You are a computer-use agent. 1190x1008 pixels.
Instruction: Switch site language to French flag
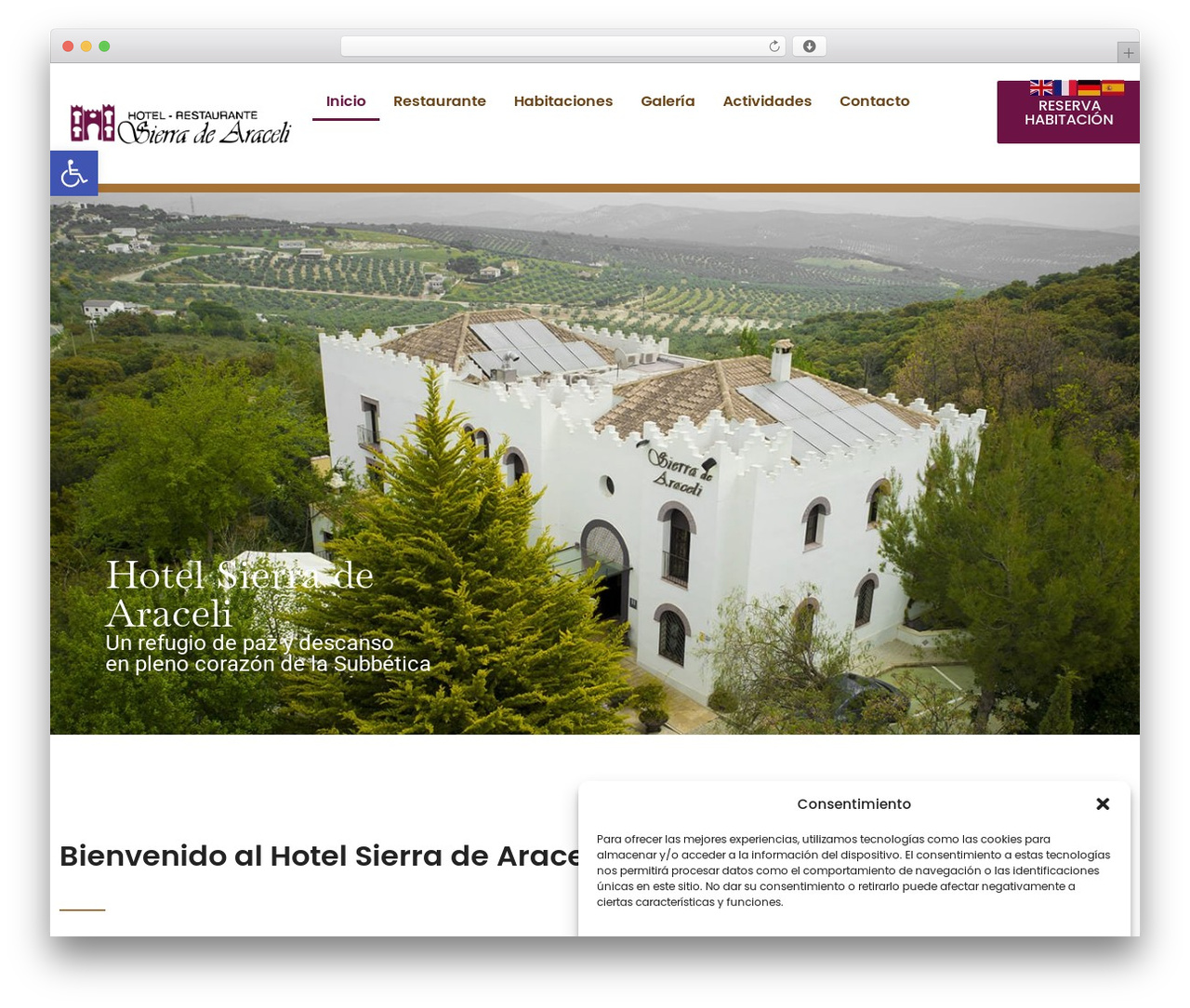pos(1065,87)
